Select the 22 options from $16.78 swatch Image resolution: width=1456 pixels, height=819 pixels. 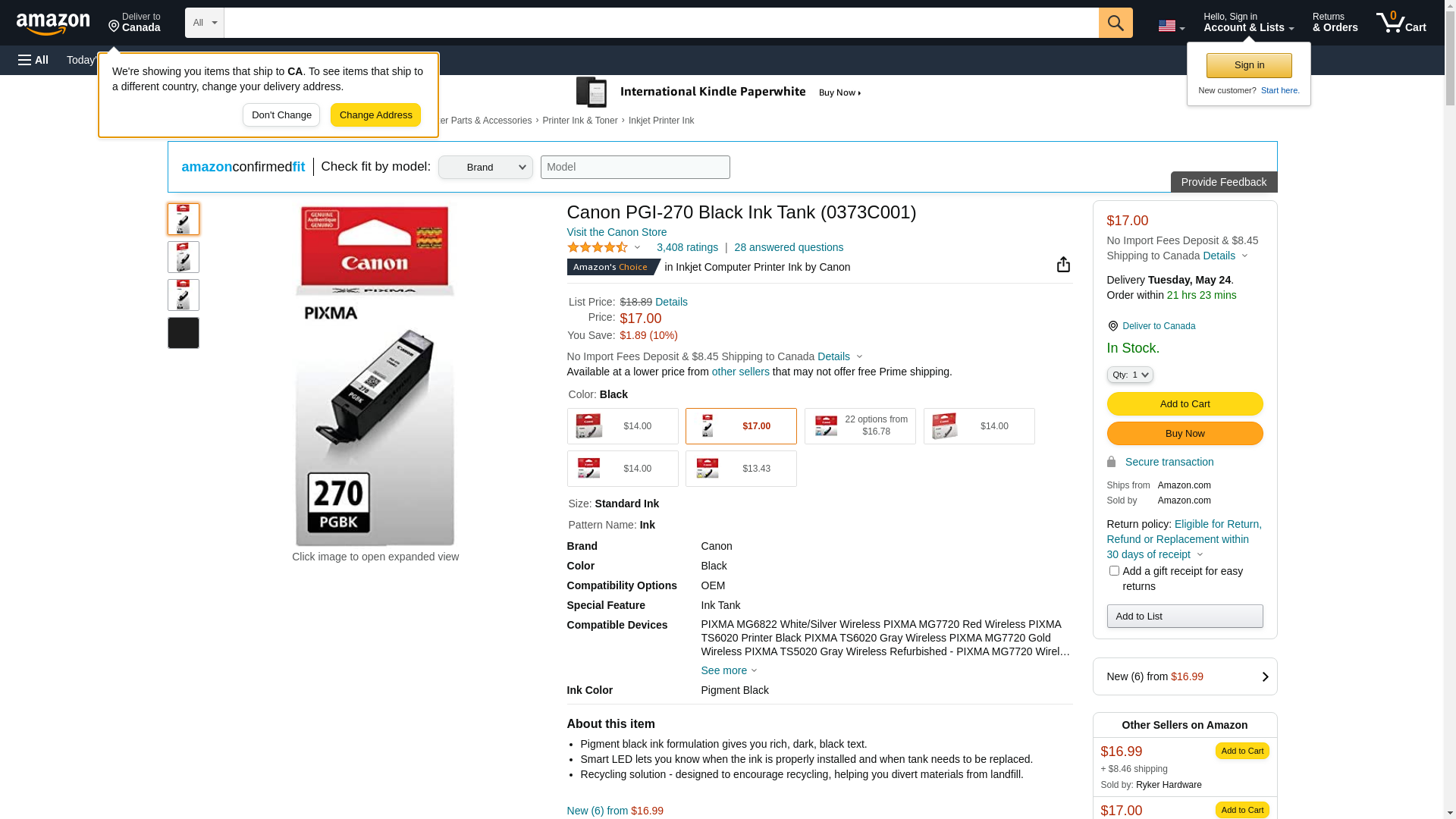[x=859, y=426]
